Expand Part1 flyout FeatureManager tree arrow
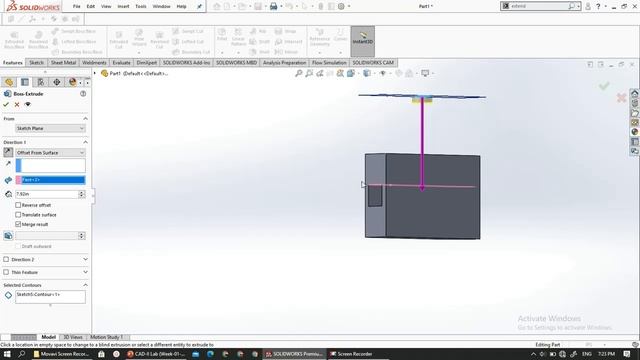Screen dimensions: 640x360 pyautogui.click(x=95, y=73)
